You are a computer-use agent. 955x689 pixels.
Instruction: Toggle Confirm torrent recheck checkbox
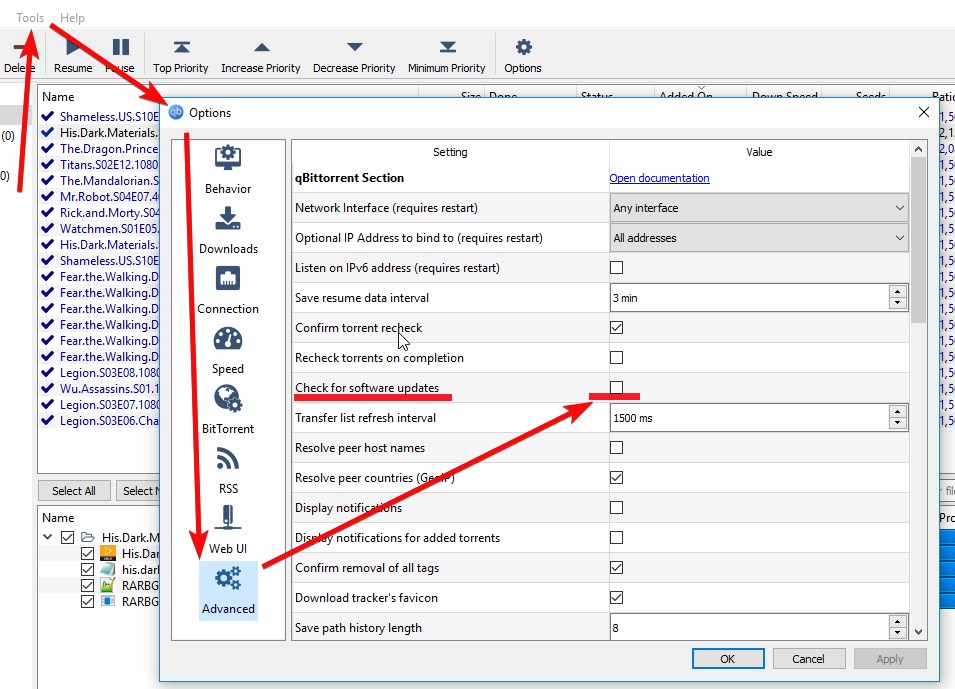tap(616, 328)
